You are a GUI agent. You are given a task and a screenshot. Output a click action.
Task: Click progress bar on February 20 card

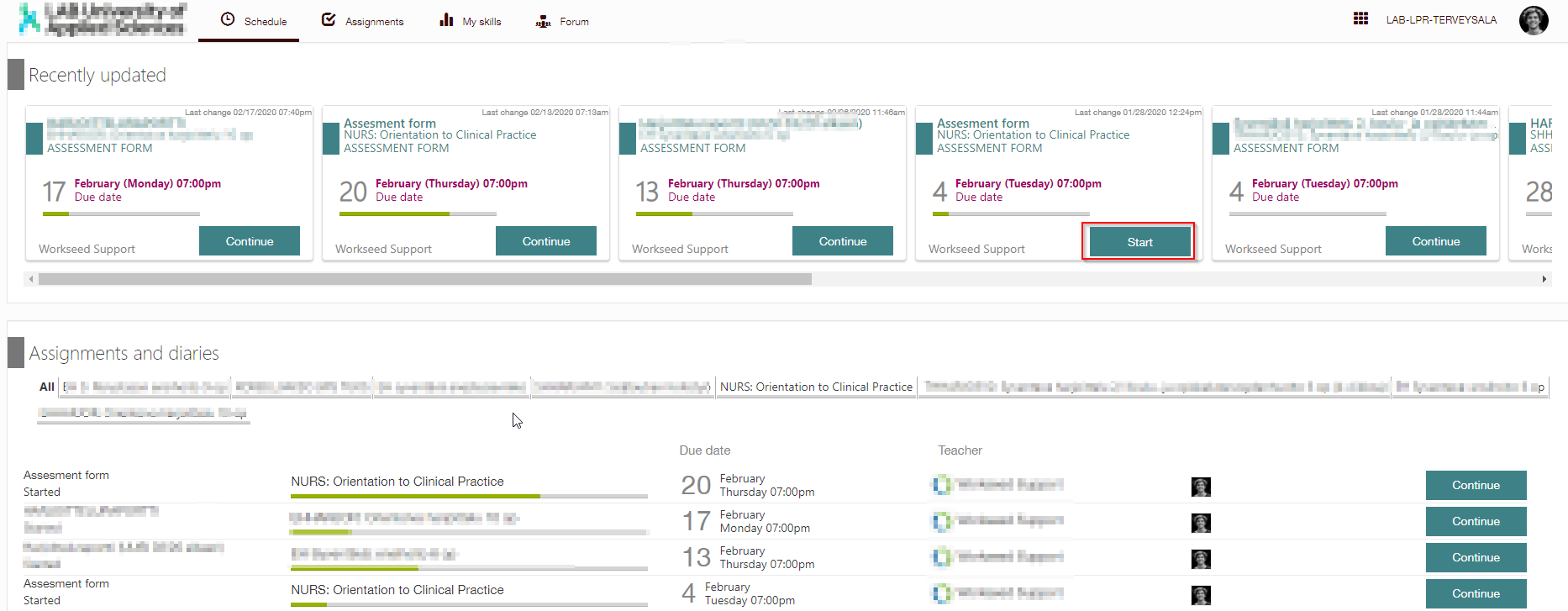point(418,214)
